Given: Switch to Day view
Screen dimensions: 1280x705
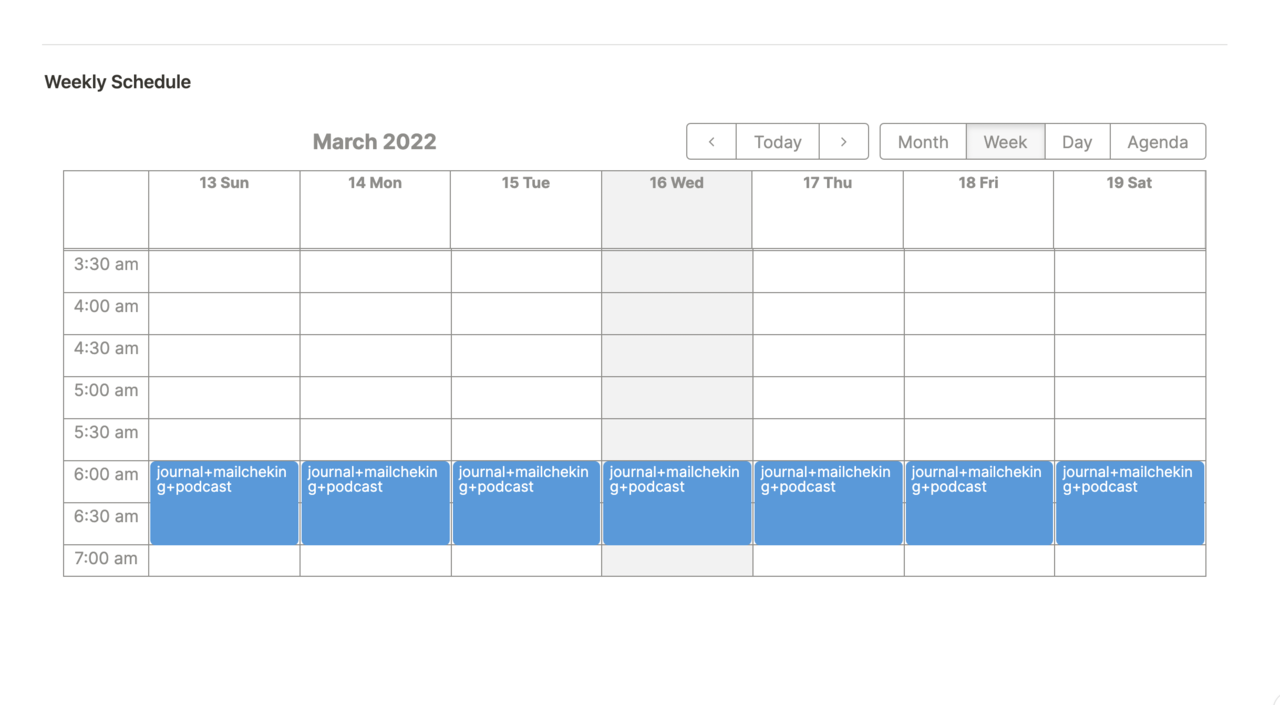Looking at the screenshot, I should tap(1076, 142).
